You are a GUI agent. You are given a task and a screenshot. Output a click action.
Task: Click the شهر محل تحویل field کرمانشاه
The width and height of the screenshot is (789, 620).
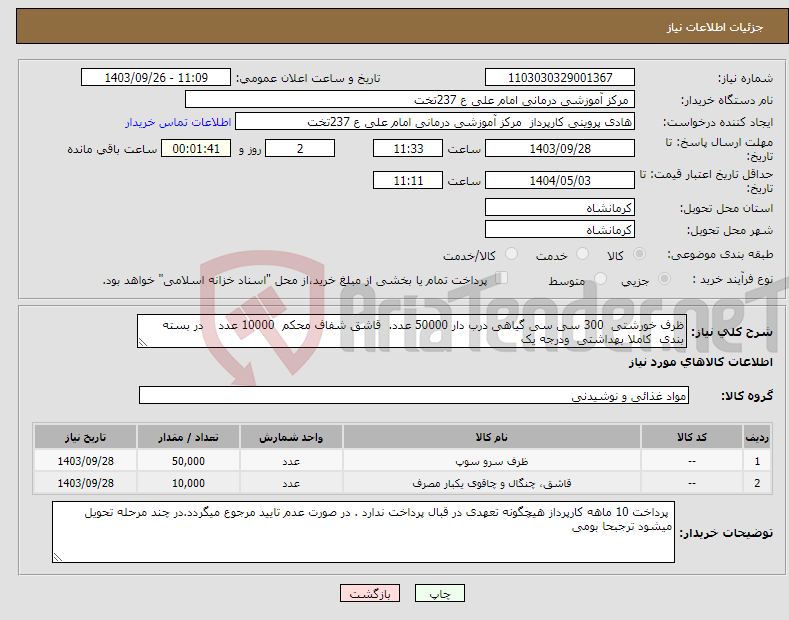click(560, 229)
